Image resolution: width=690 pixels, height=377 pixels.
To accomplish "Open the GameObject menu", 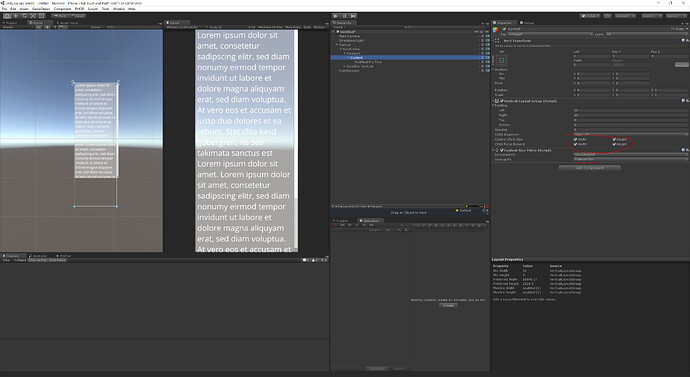I will click(x=40, y=9).
